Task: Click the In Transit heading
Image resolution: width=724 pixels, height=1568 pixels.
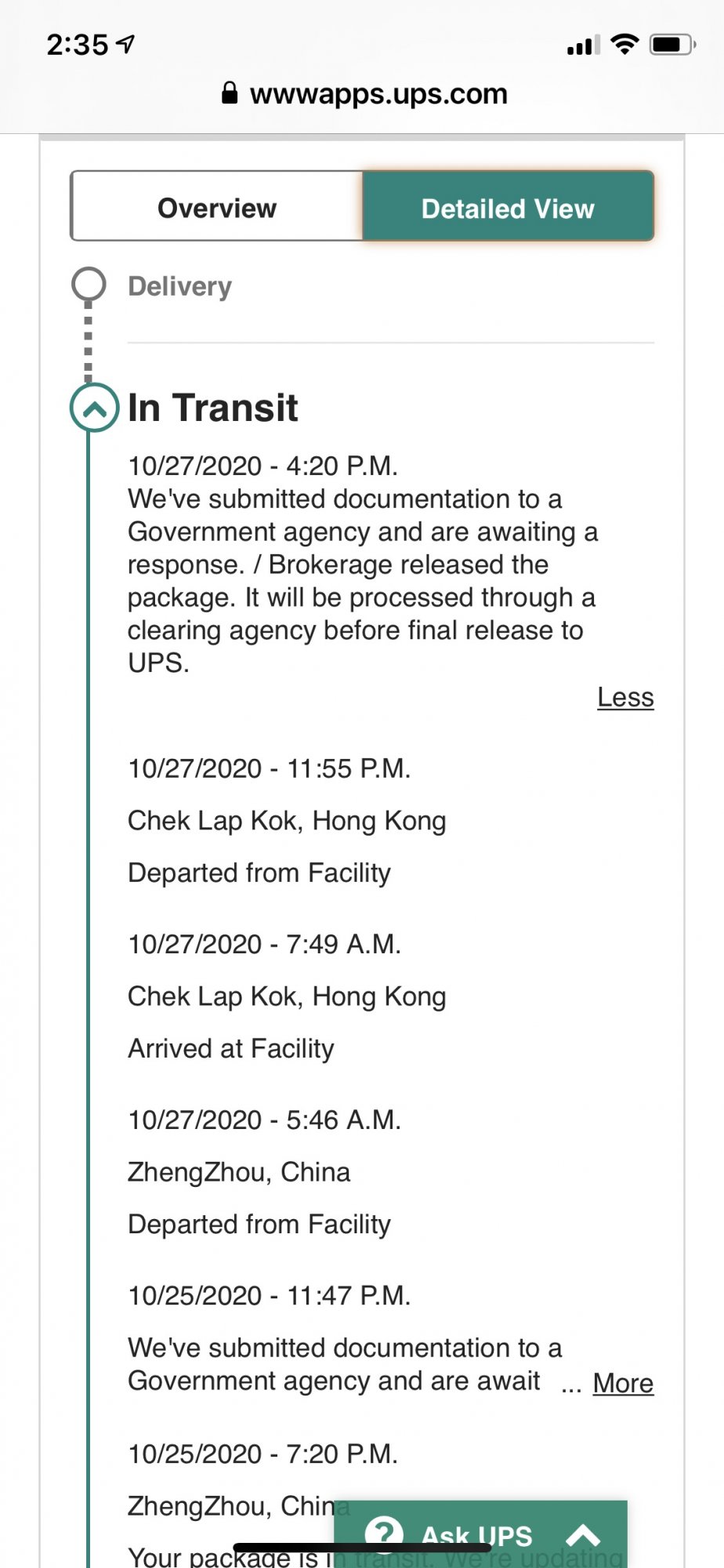Action: pos(212,408)
